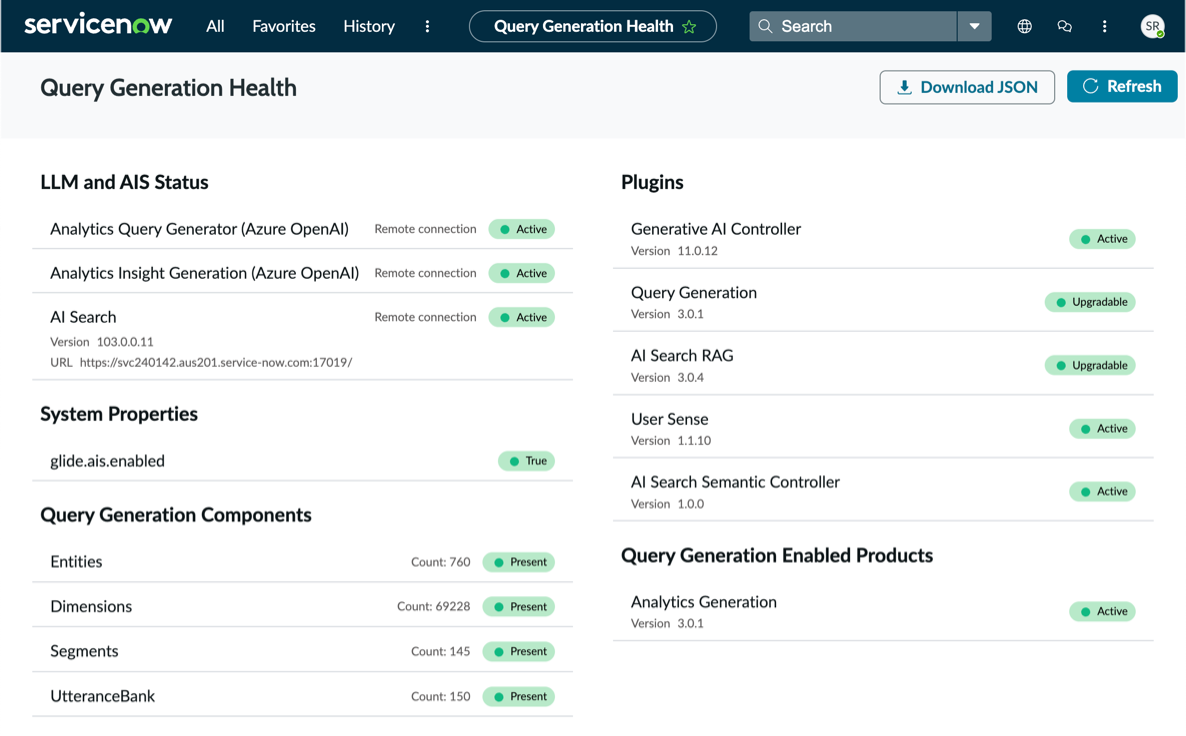
Task: Focus the global Search field
Action: [853, 26]
